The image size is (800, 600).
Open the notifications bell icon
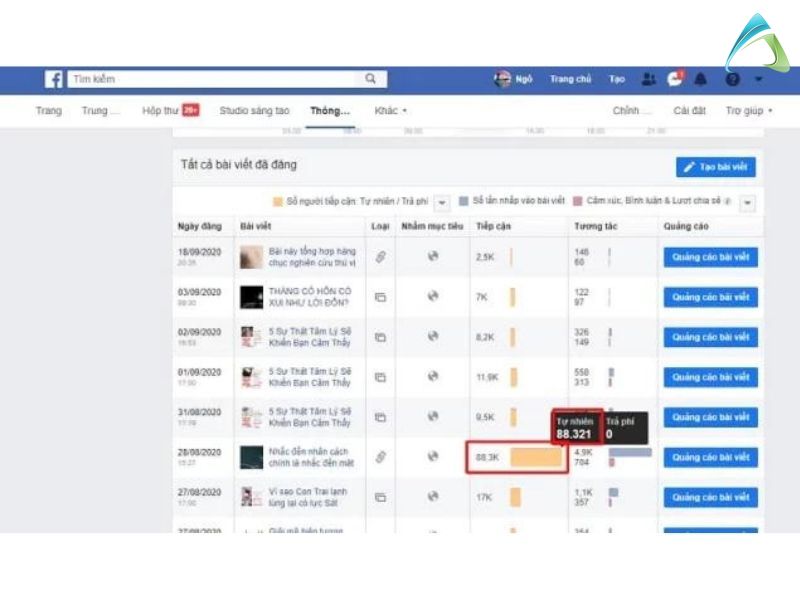click(x=701, y=79)
